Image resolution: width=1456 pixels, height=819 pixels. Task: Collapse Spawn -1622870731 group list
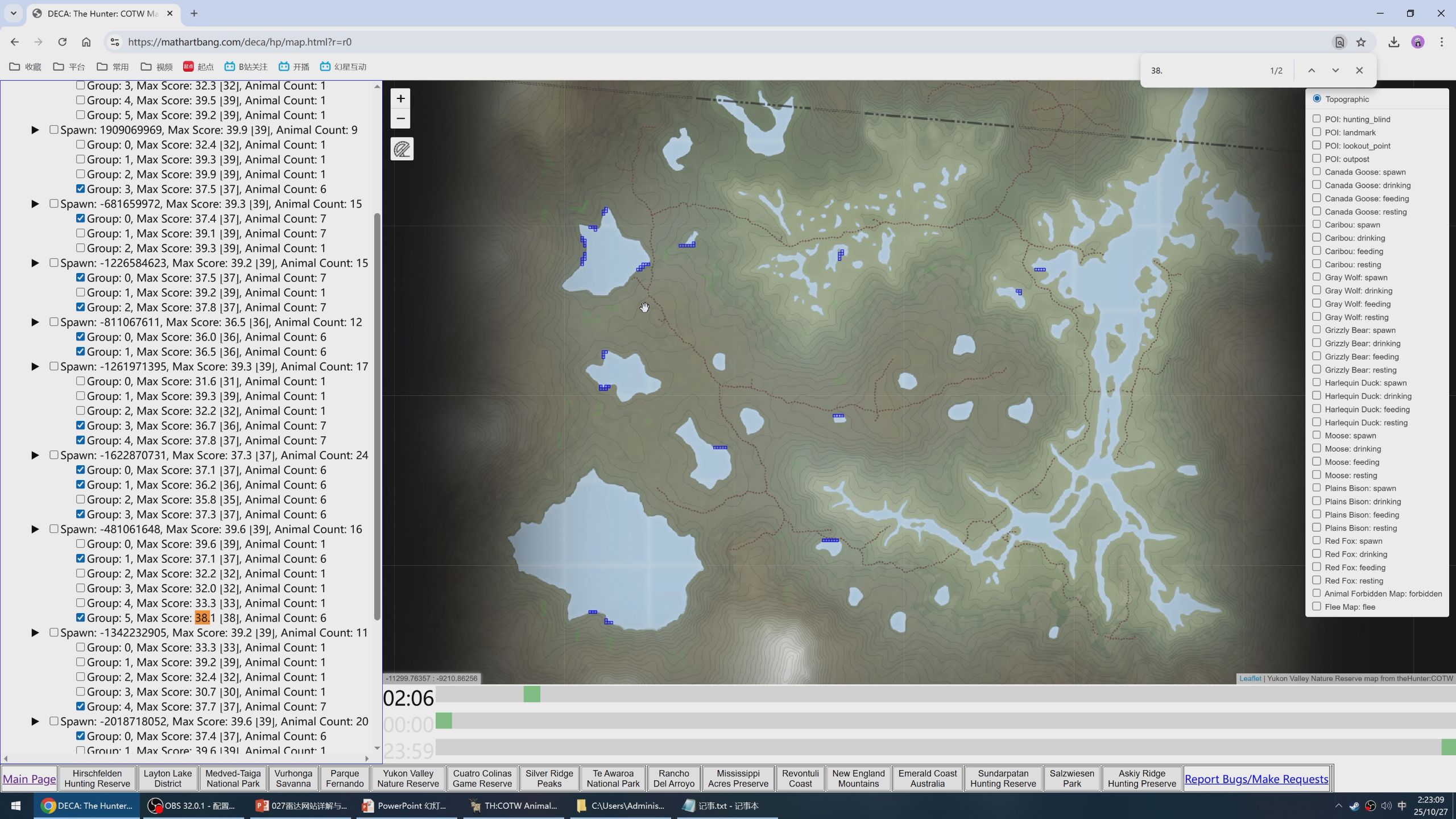35,456
